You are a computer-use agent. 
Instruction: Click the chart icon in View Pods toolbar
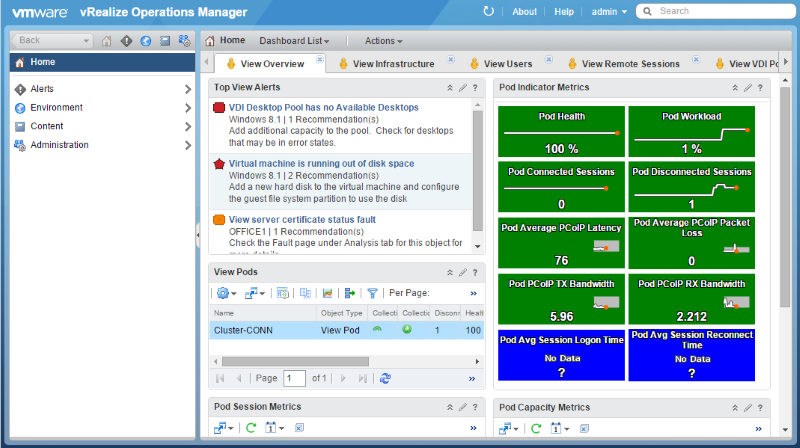tap(328, 293)
